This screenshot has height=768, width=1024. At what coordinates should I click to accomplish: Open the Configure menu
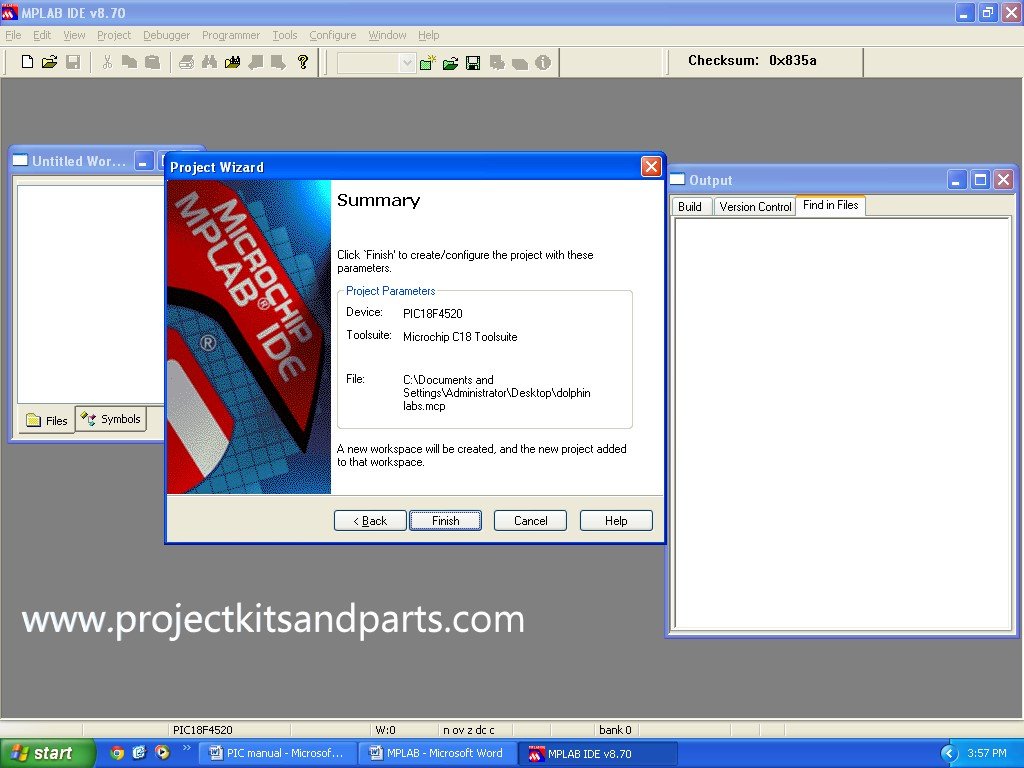pos(332,35)
